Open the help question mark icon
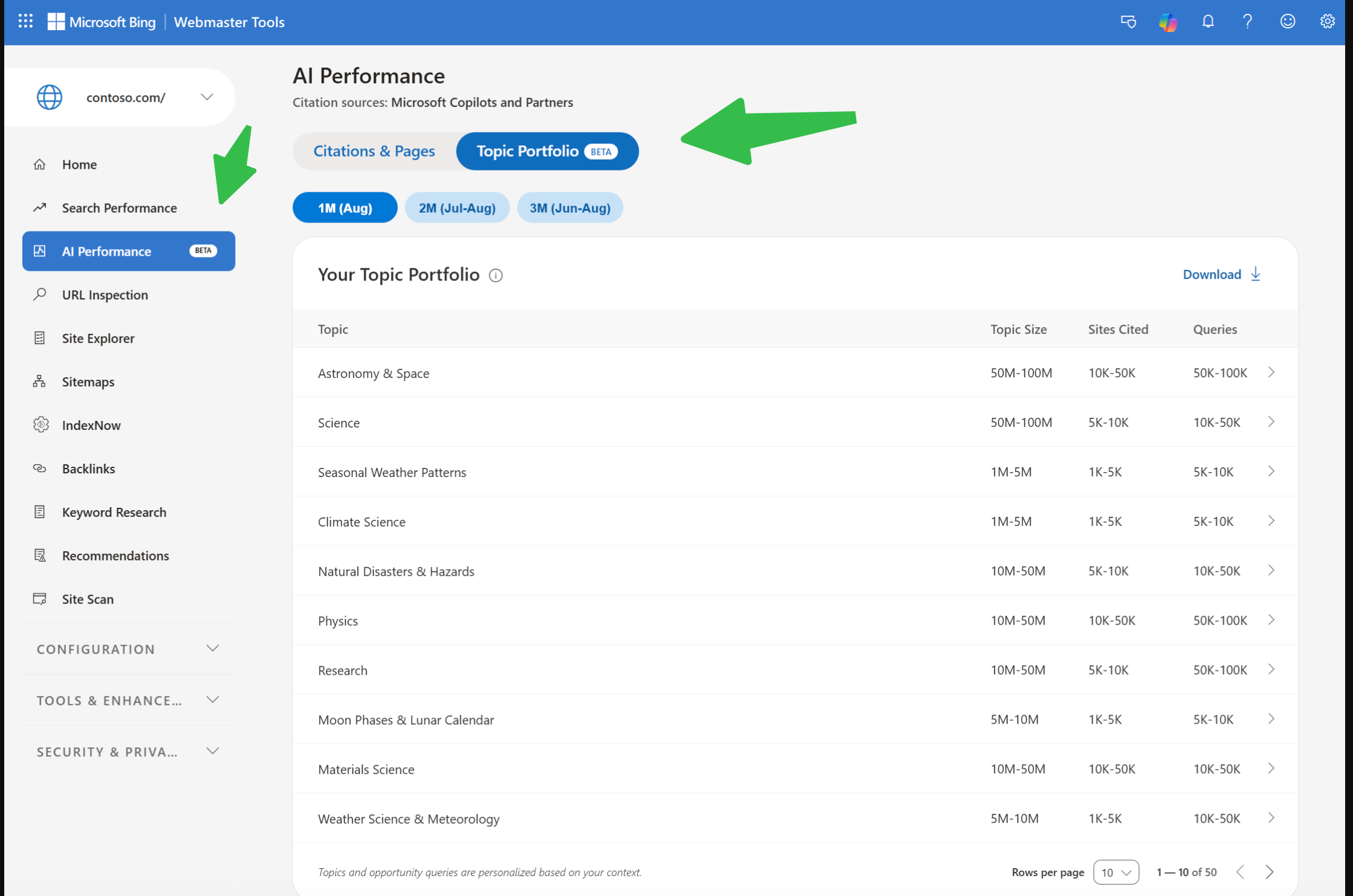Screen dimensions: 1353x896 point(1247,22)
